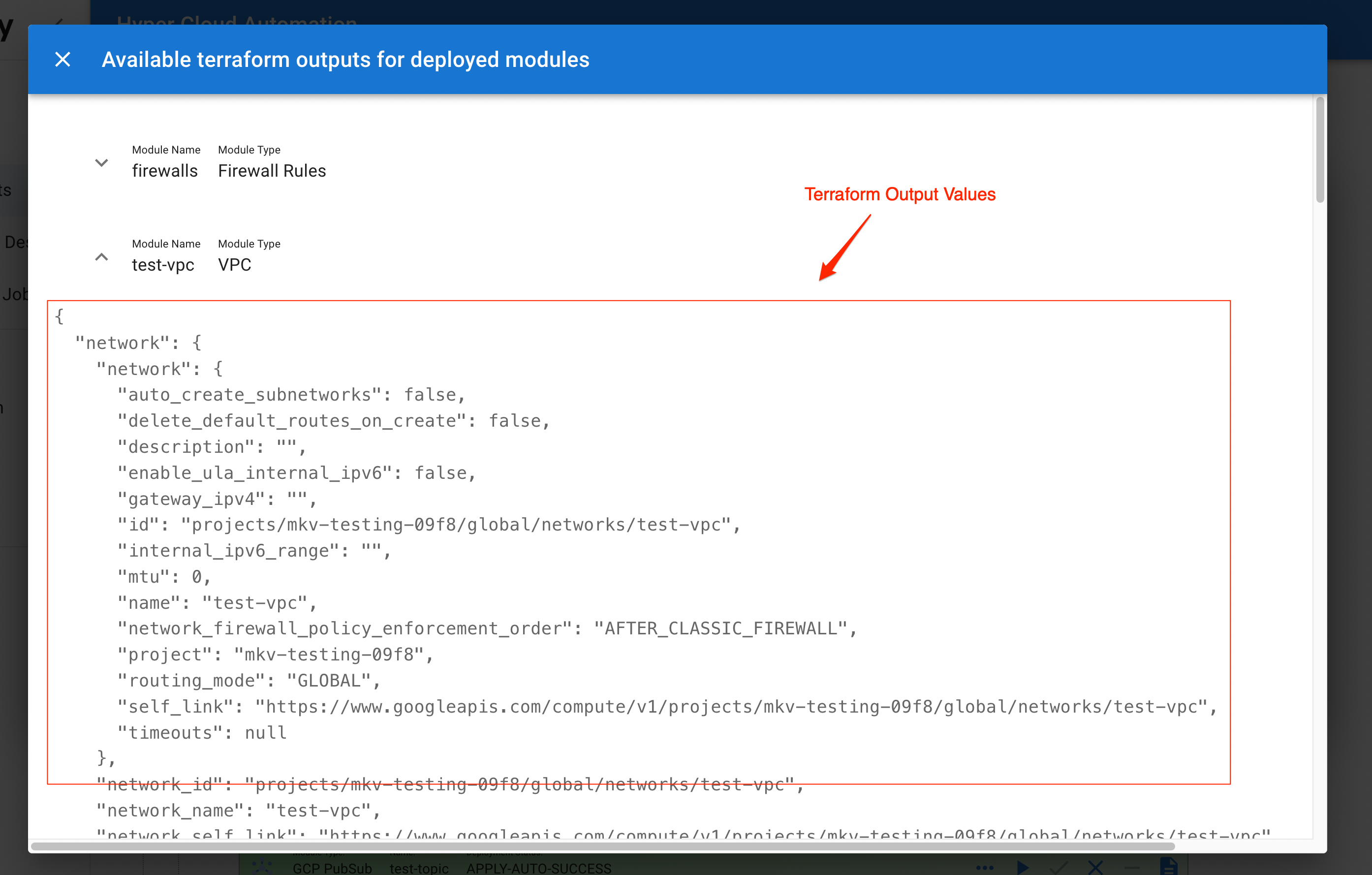The height and width of the screenshot is (875, 1372).
Task: Open the more options ellipsis menu
Action: point(985,867)
